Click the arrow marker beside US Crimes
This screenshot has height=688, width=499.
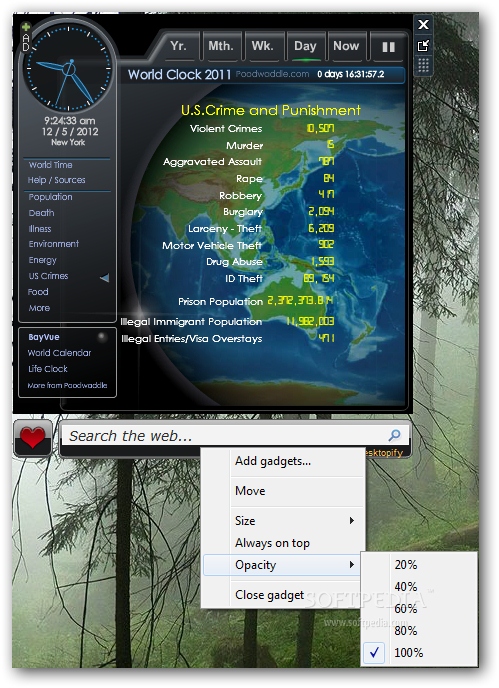104,278
